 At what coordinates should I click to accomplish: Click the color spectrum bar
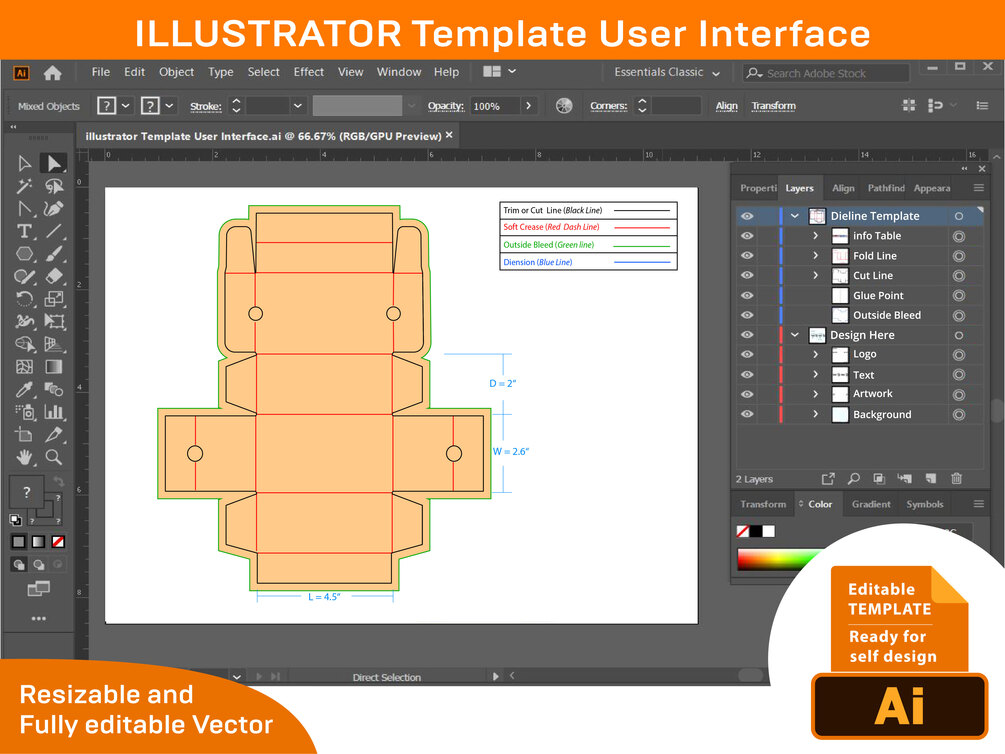(x=779, y=560)
